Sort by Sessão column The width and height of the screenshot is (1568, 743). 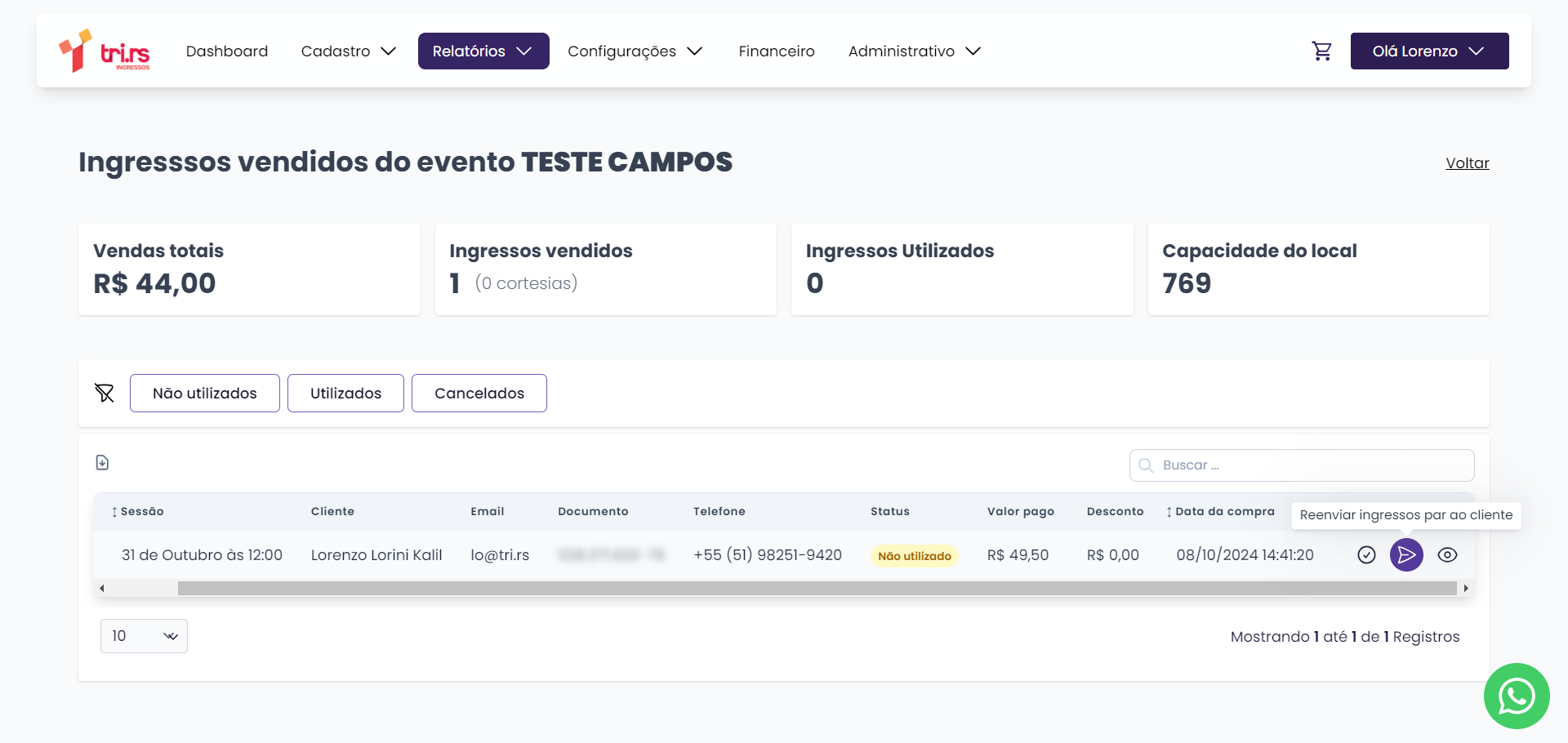click(137, 512)
